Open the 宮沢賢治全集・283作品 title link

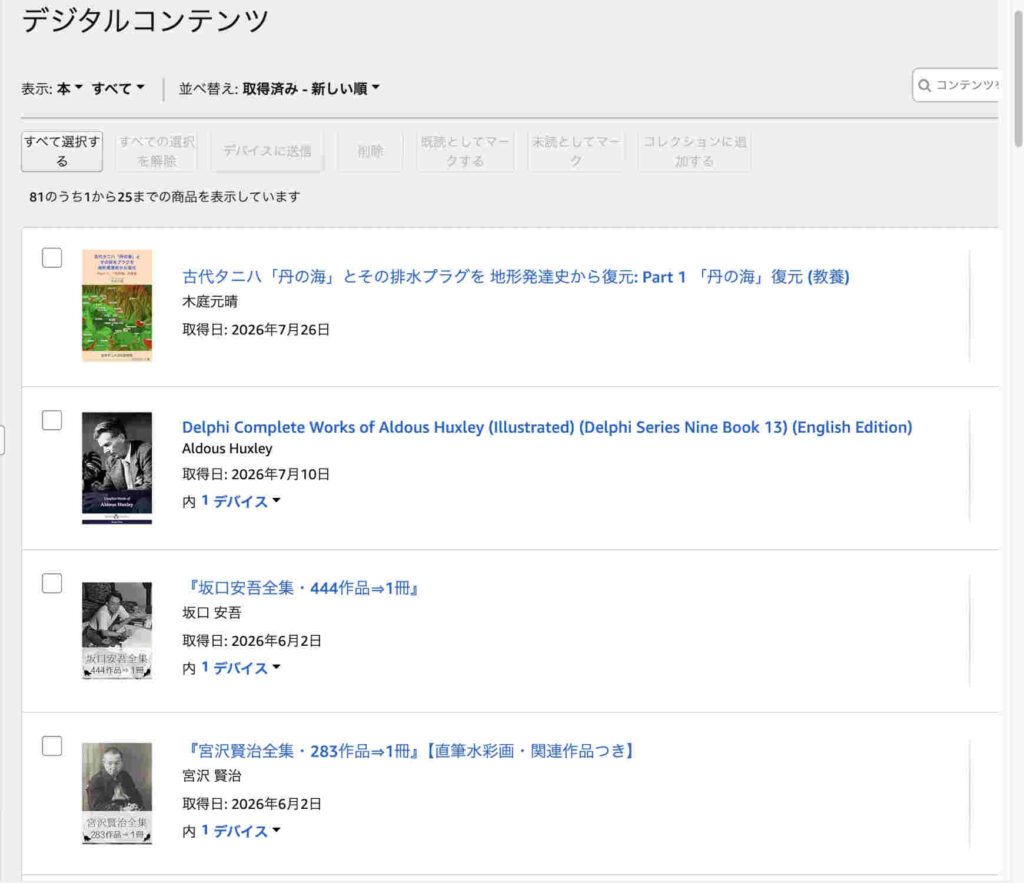click(x=409, y=751)
